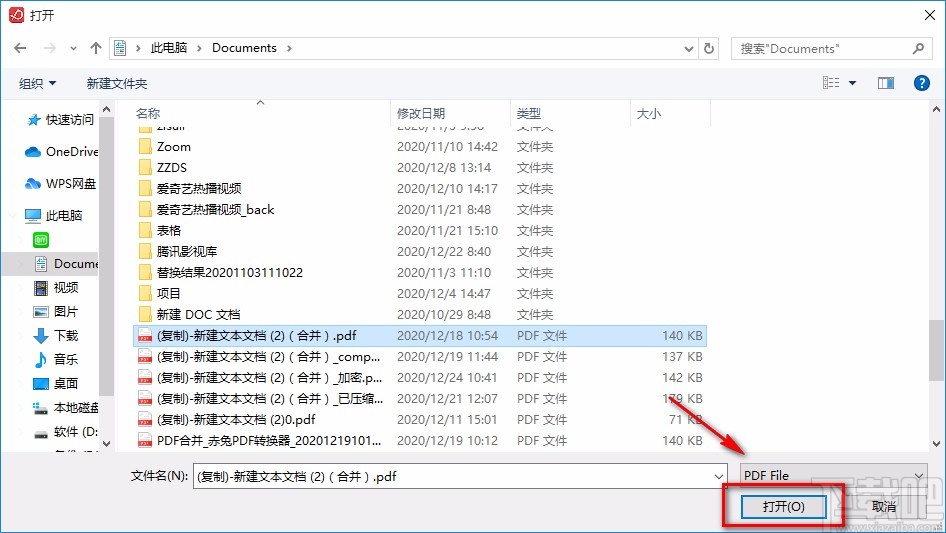Select the 本地磁盘 drive

pos(65,408)
